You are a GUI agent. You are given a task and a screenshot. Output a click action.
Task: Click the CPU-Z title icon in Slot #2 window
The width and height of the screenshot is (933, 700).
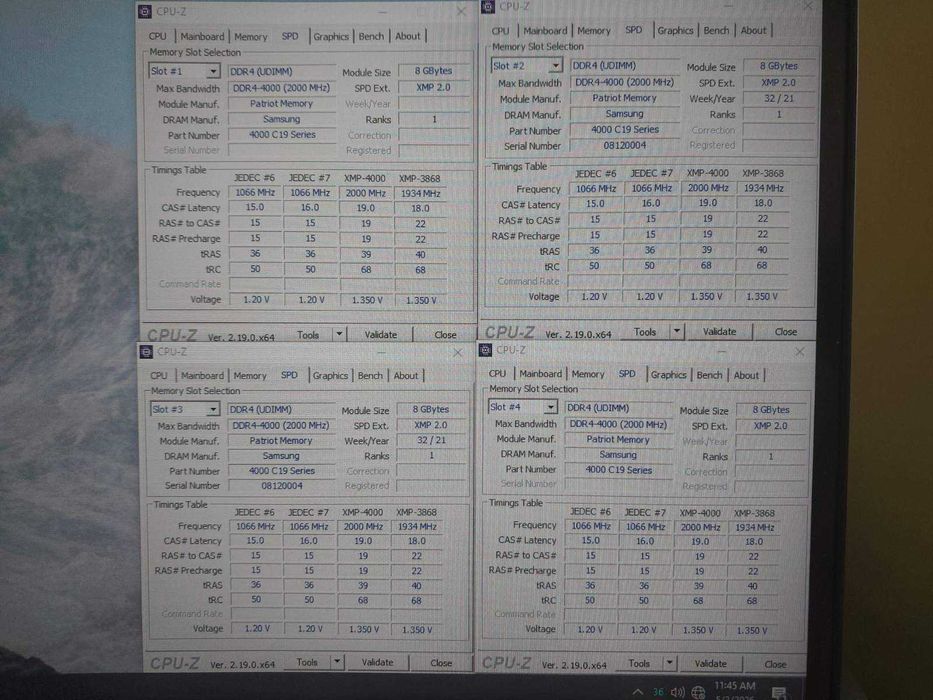(x=488, y=7)
